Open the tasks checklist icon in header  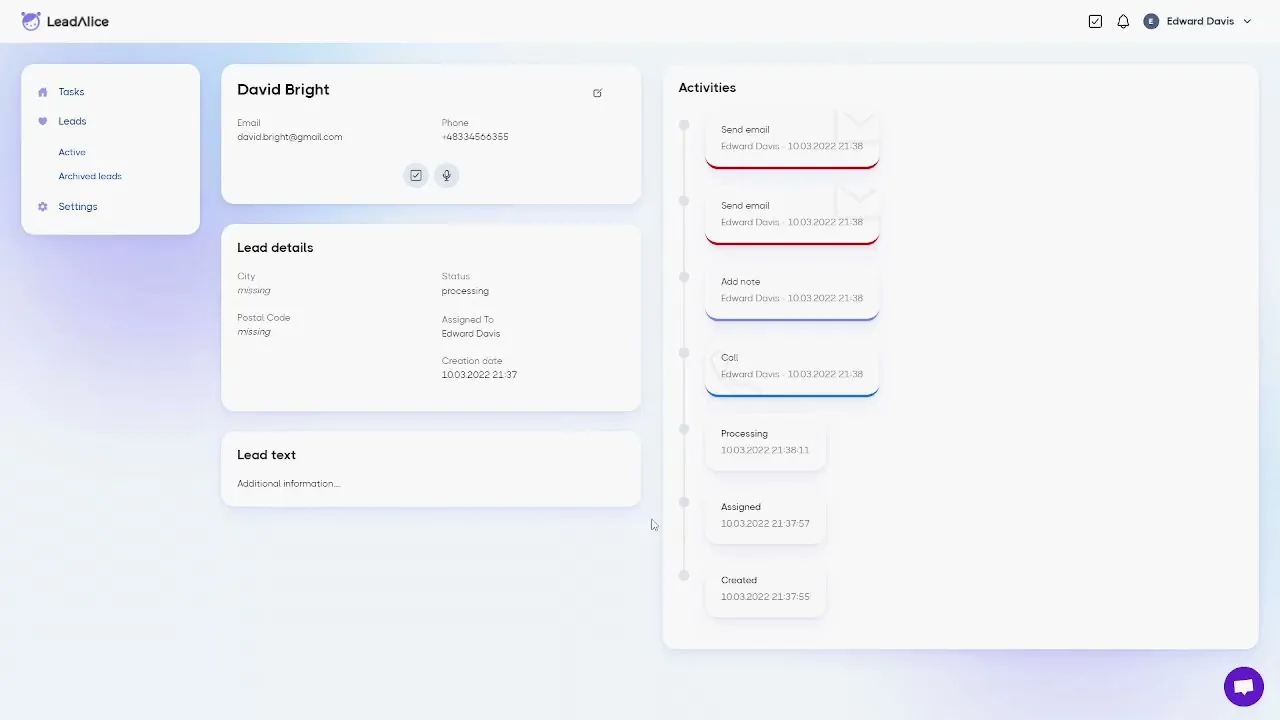(x=1095, y=21)
